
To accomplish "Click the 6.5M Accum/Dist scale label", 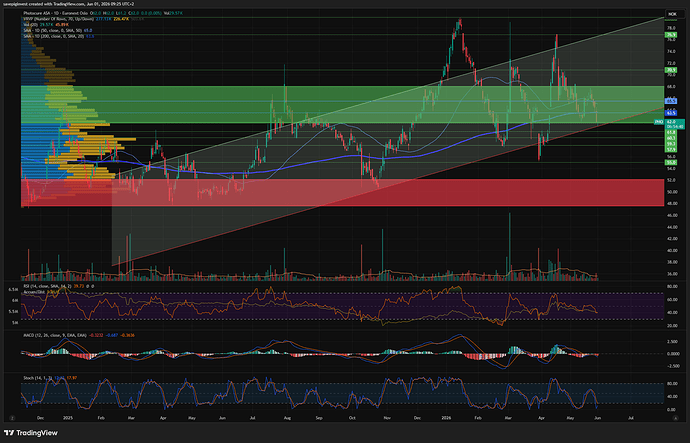I will coord(15,289).
